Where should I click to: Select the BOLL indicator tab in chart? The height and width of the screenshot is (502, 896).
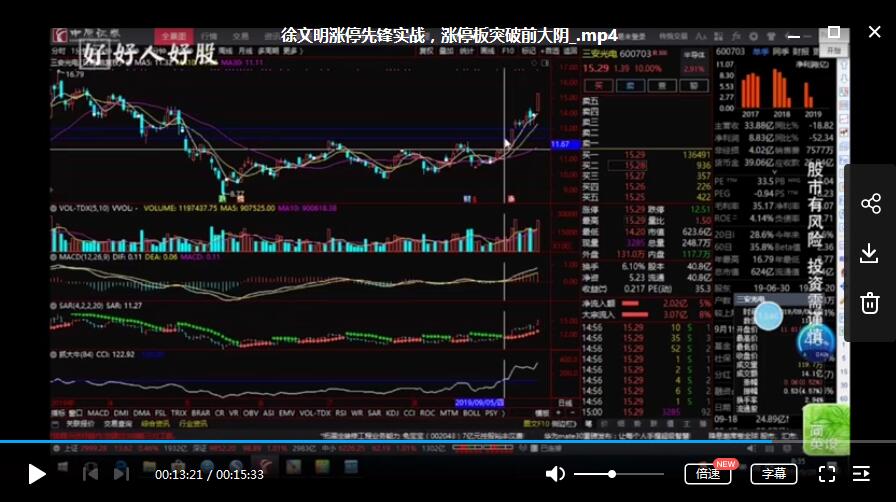click(471, 413)
